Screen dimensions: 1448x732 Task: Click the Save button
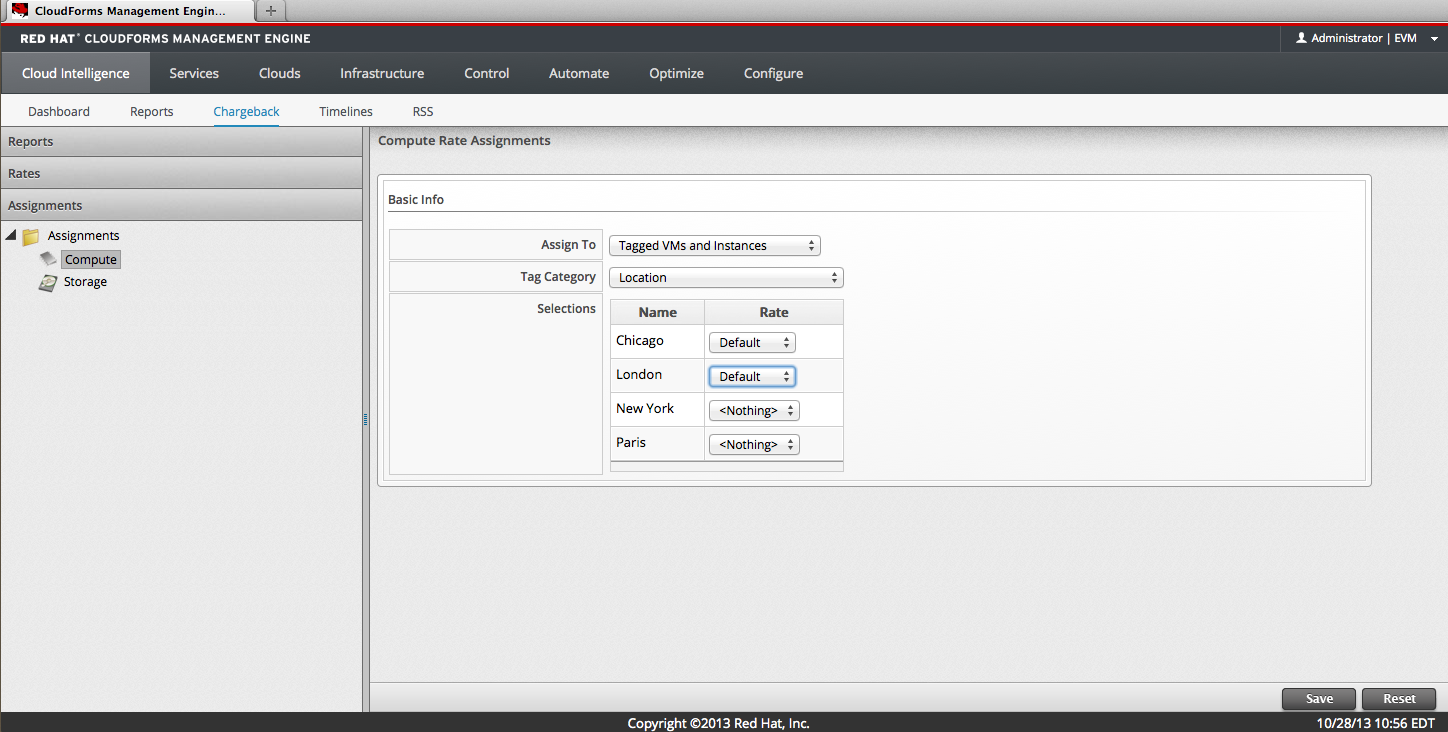[1318, 699]
